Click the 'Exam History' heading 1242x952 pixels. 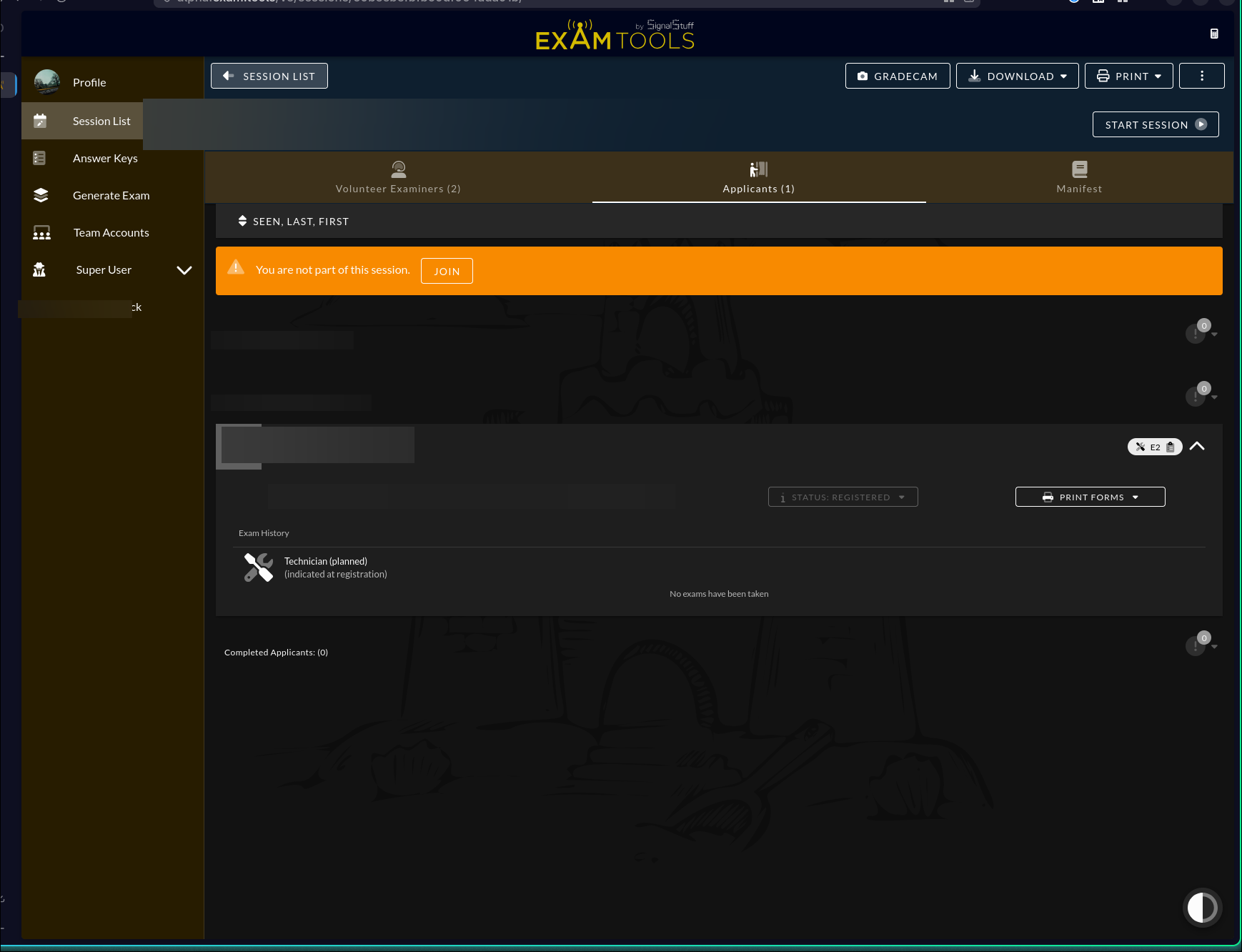click(x=264, y=533)
